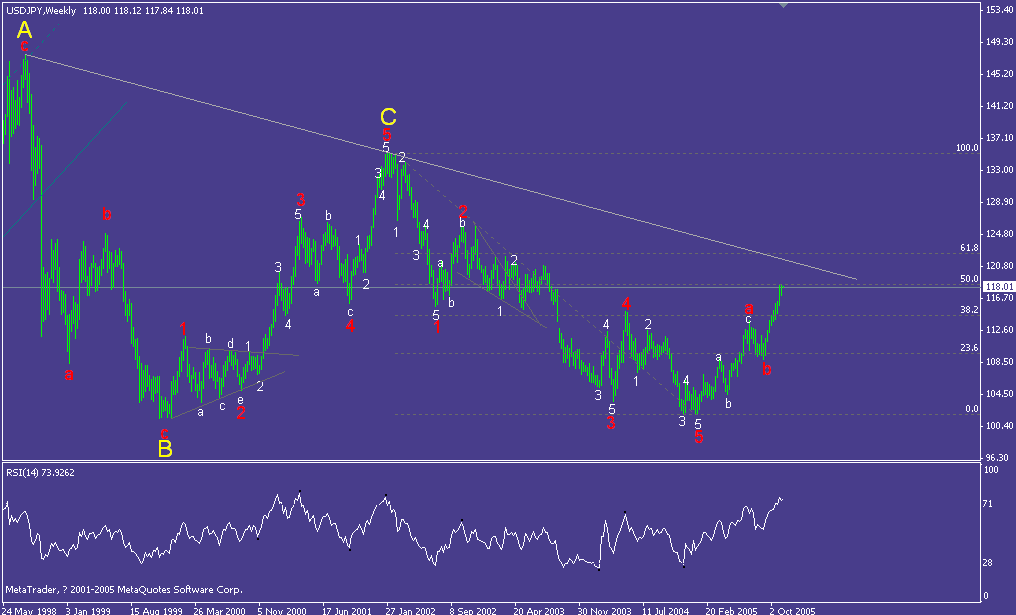The image size is (1016, 615).
Task: Click 145.20 on the price scale
Action: click(999, 74)
